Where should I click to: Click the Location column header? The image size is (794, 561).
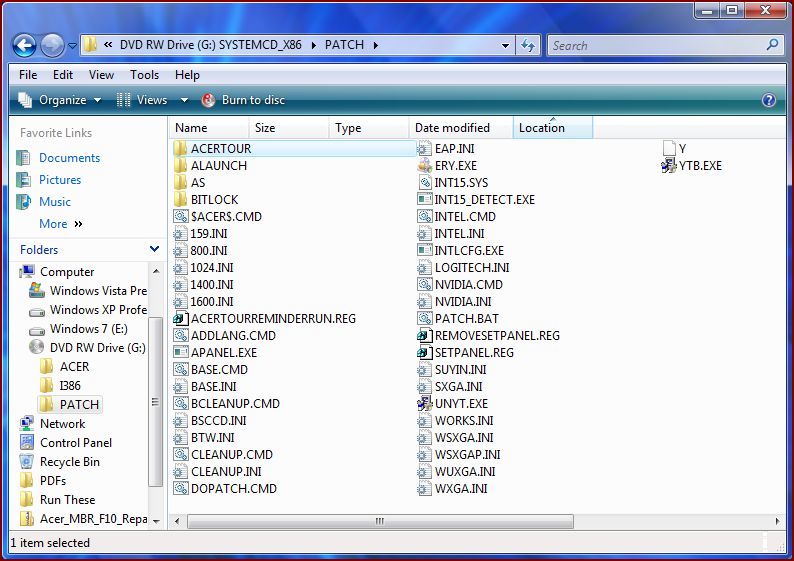coord(552,128)
